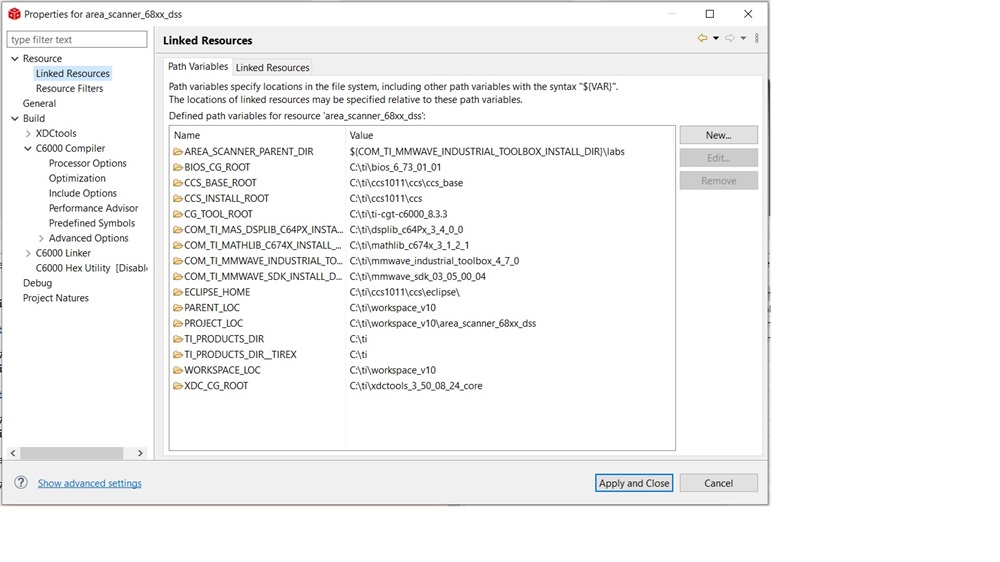Select C6000 Hex Utility entry
The height and width of the screenshot is (562, 1000).
pos(91,268)
